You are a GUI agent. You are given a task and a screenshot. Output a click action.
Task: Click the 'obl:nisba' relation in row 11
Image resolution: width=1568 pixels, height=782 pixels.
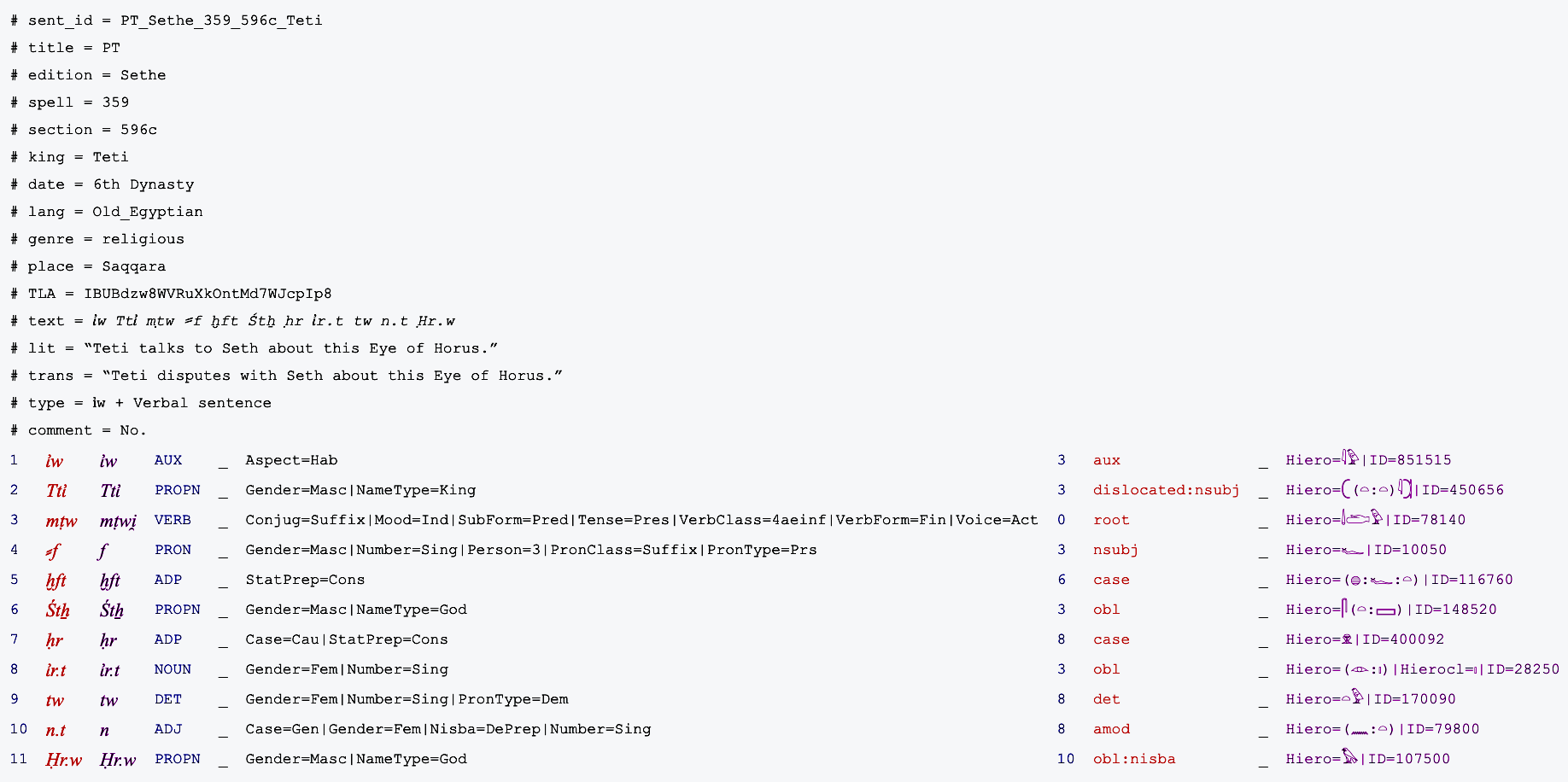[1134, 759]
